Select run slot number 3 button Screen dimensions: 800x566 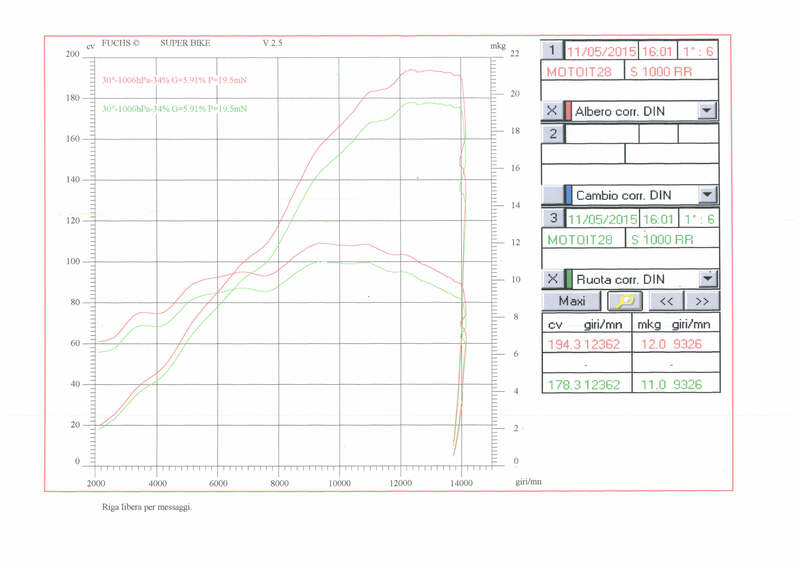coord(552,218)
